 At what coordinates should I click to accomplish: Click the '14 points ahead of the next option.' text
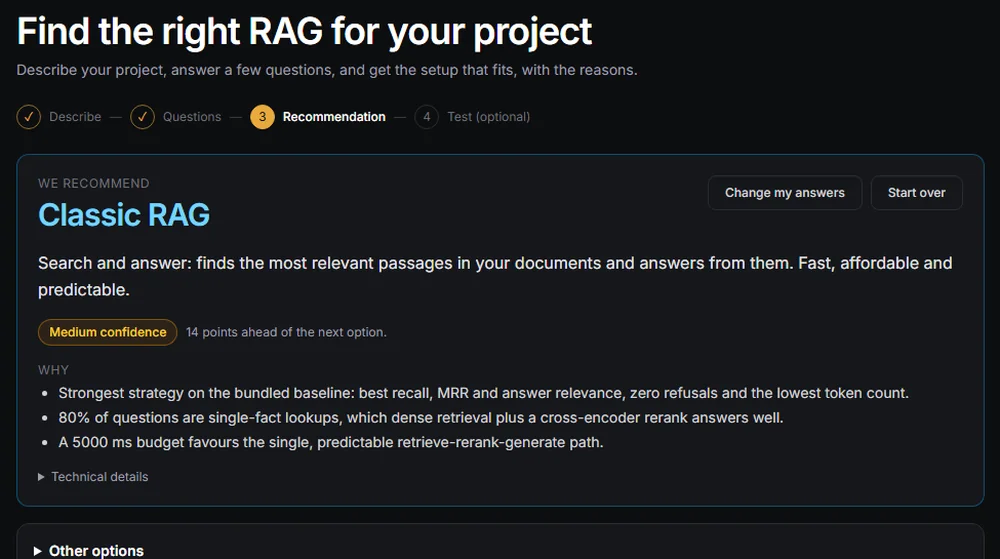click(x=286, y=332)
